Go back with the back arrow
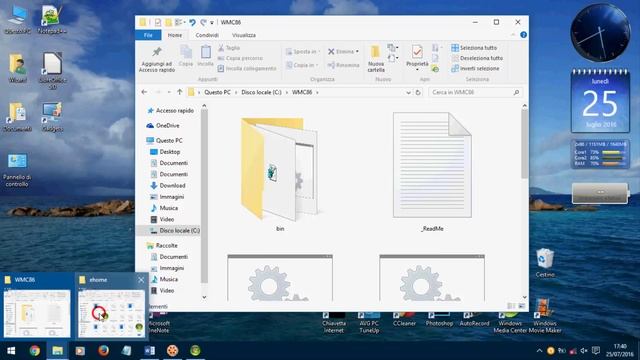 (144, 92)
